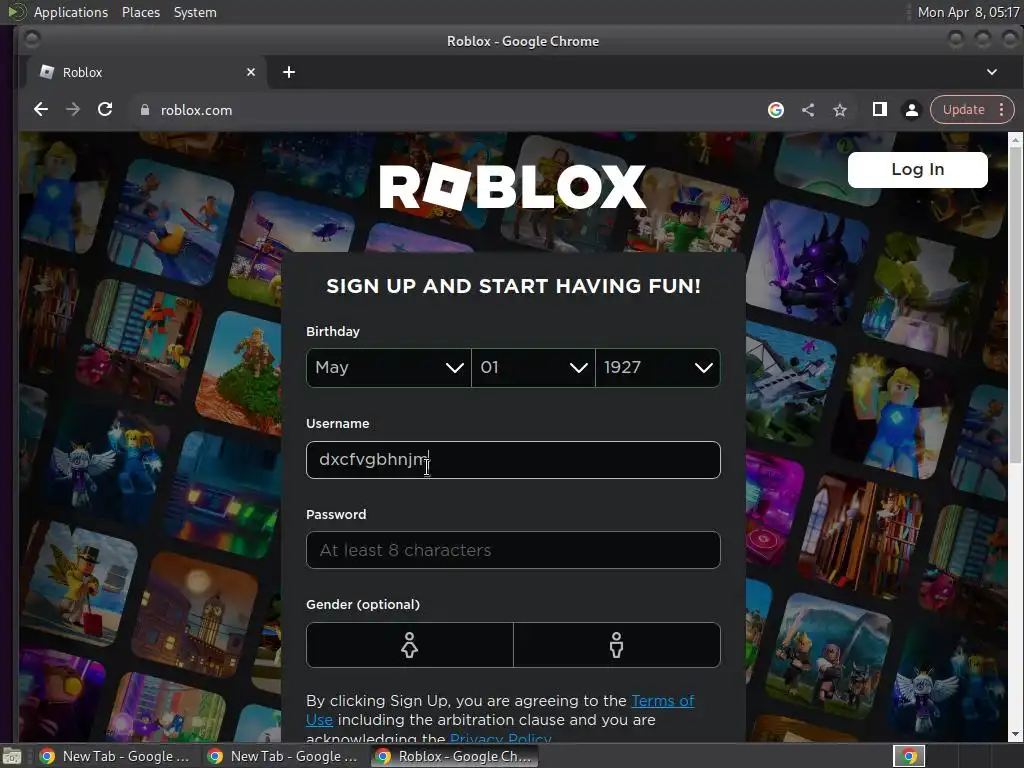
Task: Reload the Roblox page
Action: 105,110
